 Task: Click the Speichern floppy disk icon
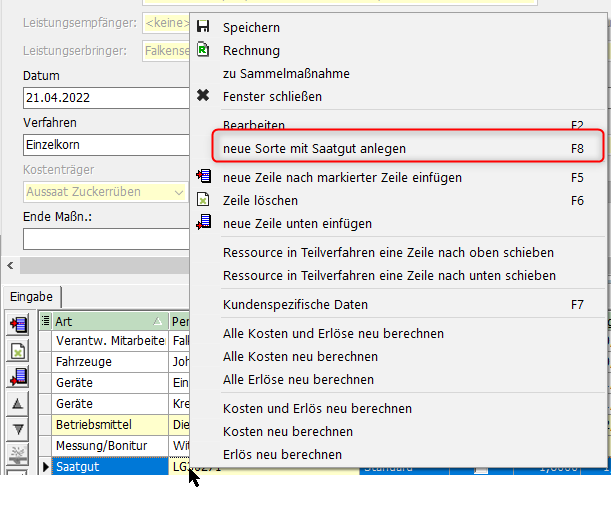click(204, 27)
